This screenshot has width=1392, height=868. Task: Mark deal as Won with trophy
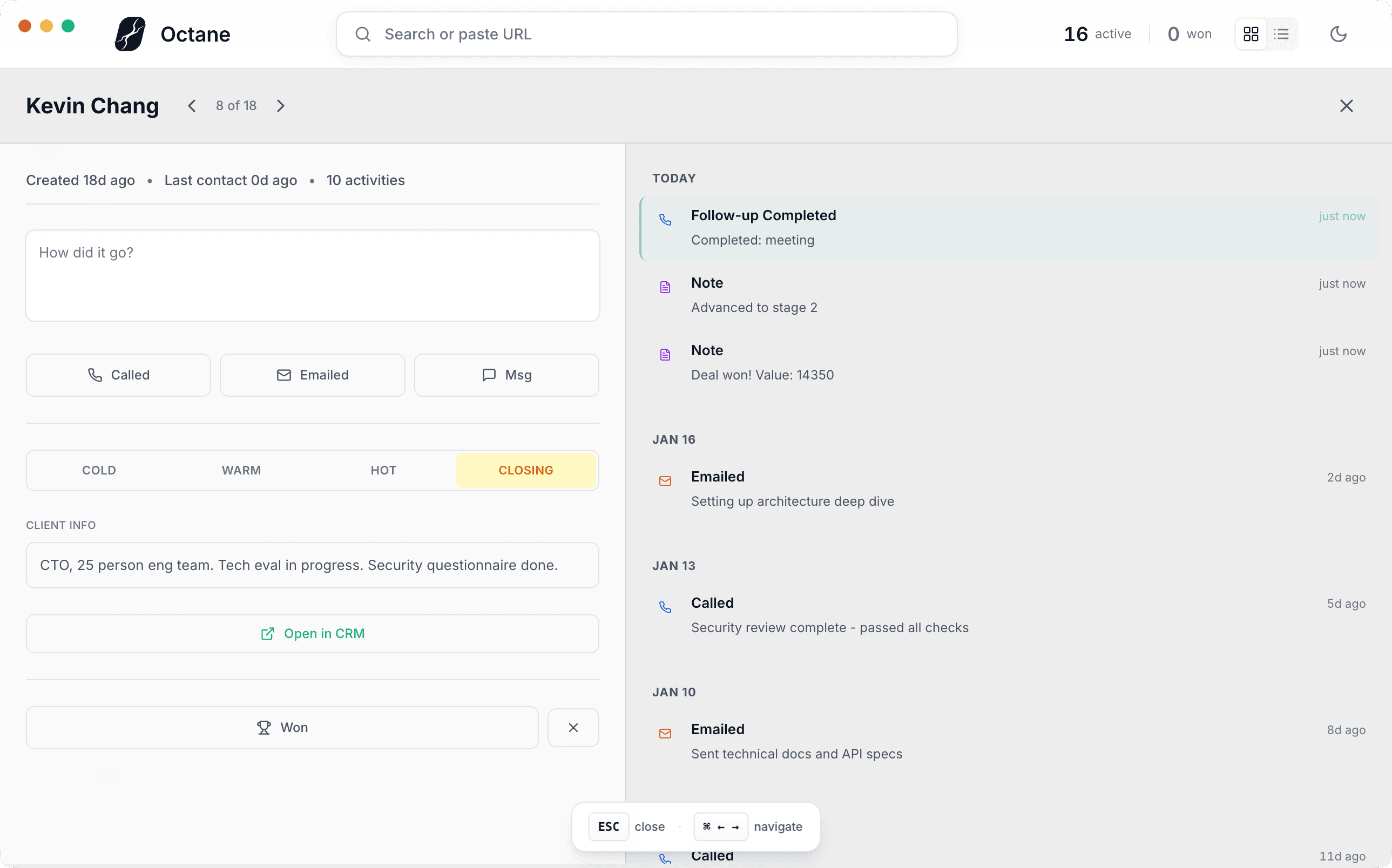coord(282,727)
